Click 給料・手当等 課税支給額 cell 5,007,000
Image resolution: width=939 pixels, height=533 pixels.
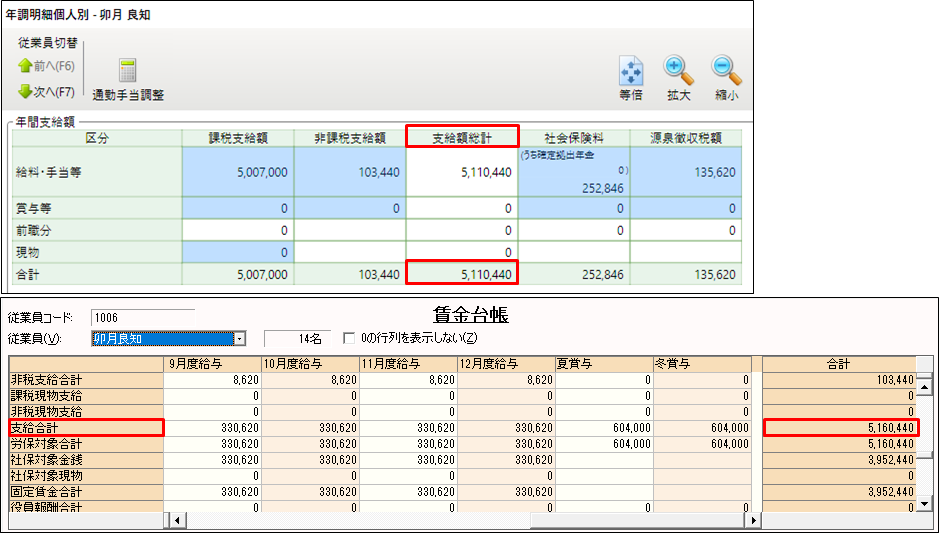pos(237,172)
